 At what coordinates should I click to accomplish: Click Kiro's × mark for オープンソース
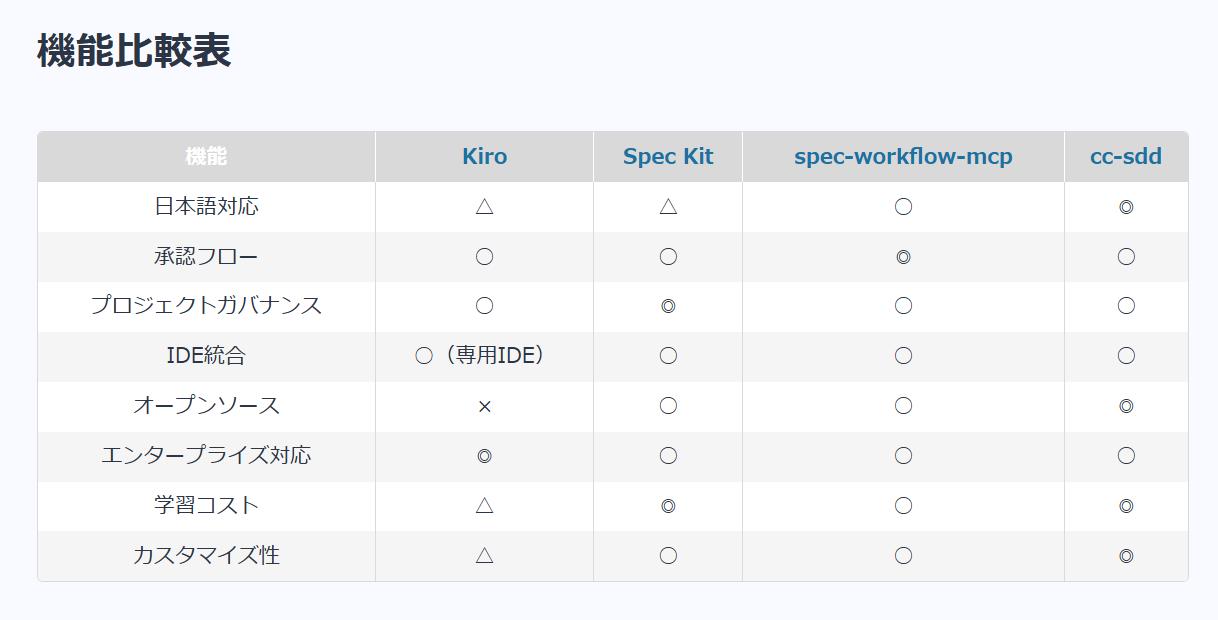click(484, 406)
